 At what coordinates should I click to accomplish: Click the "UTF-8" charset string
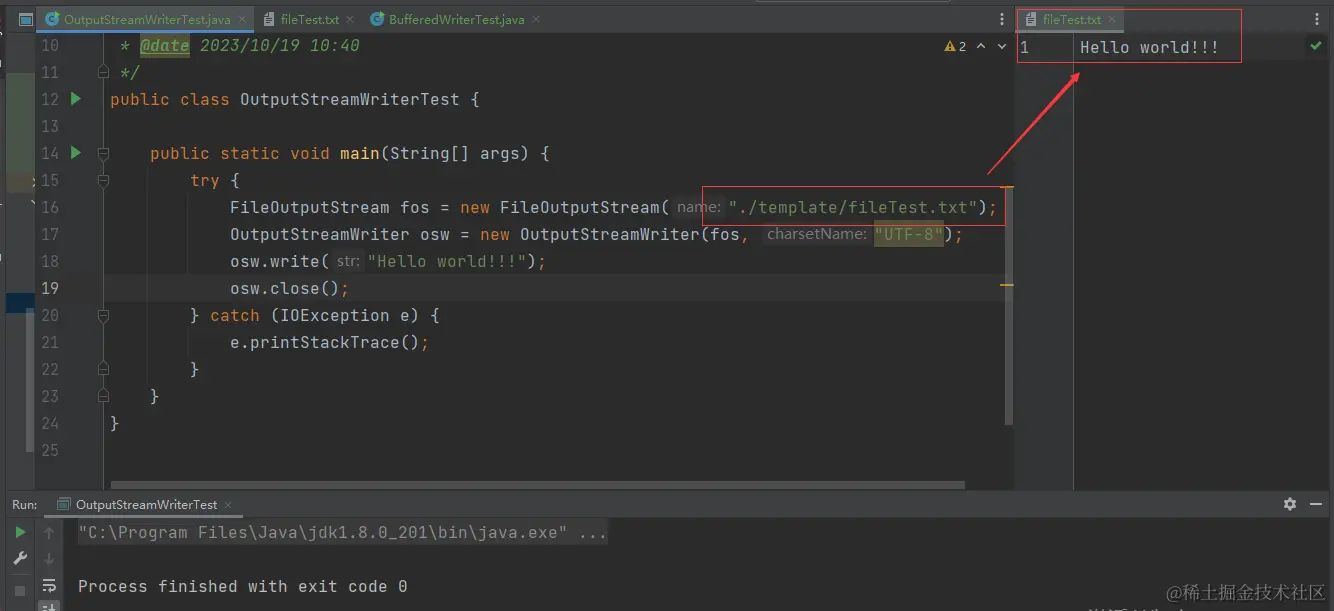click(x=909, y=235)
